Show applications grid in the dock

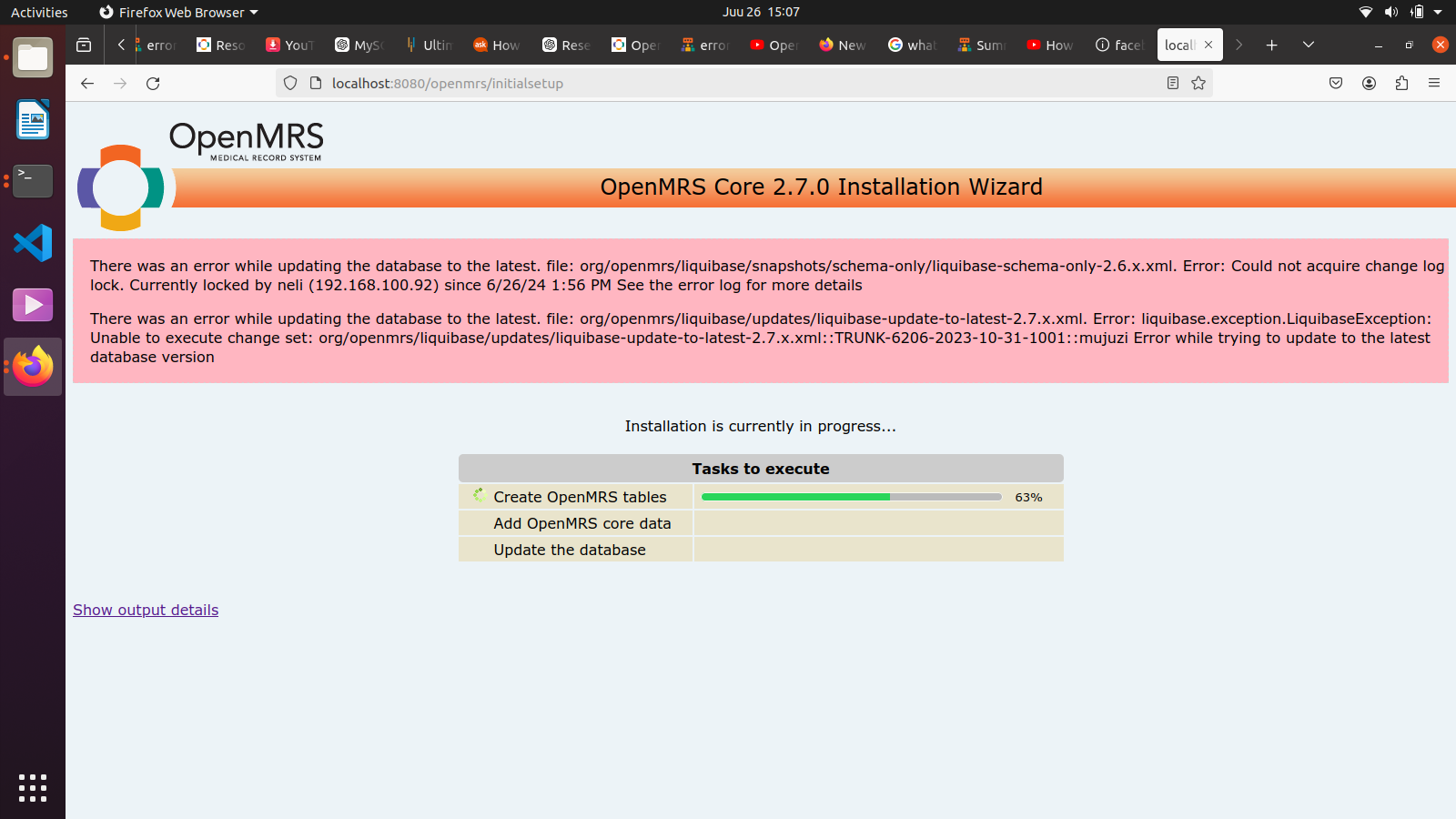(33, 788)
